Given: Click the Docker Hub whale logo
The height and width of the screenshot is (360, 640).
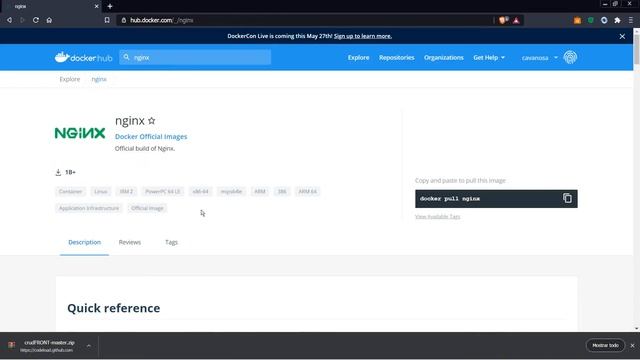Looking at the screenshot, I should pyautogui.click(x=83, y=58).
